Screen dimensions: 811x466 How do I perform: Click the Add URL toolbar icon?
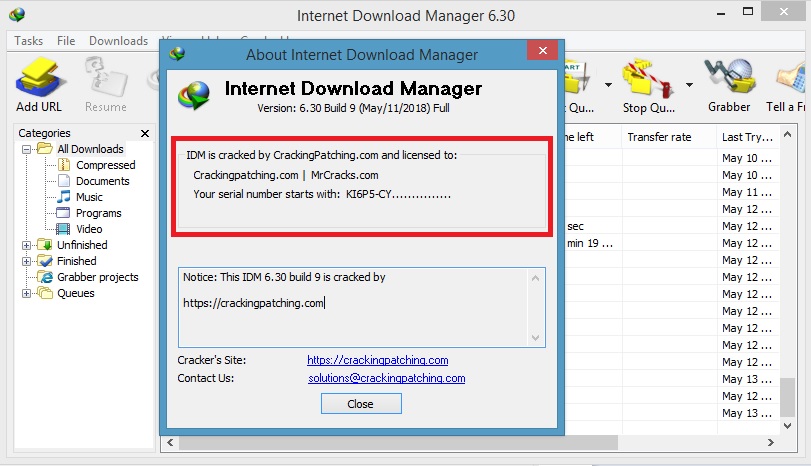click(40, 78)
